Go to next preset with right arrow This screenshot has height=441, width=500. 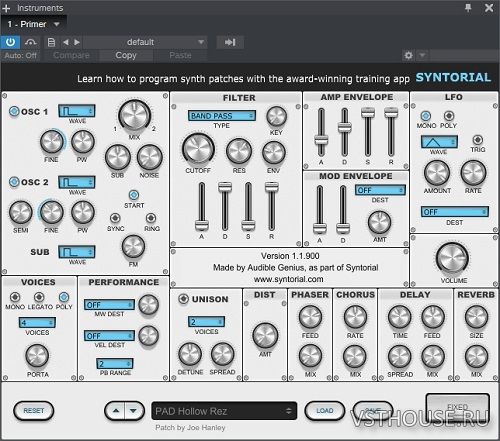pos(77,42)
